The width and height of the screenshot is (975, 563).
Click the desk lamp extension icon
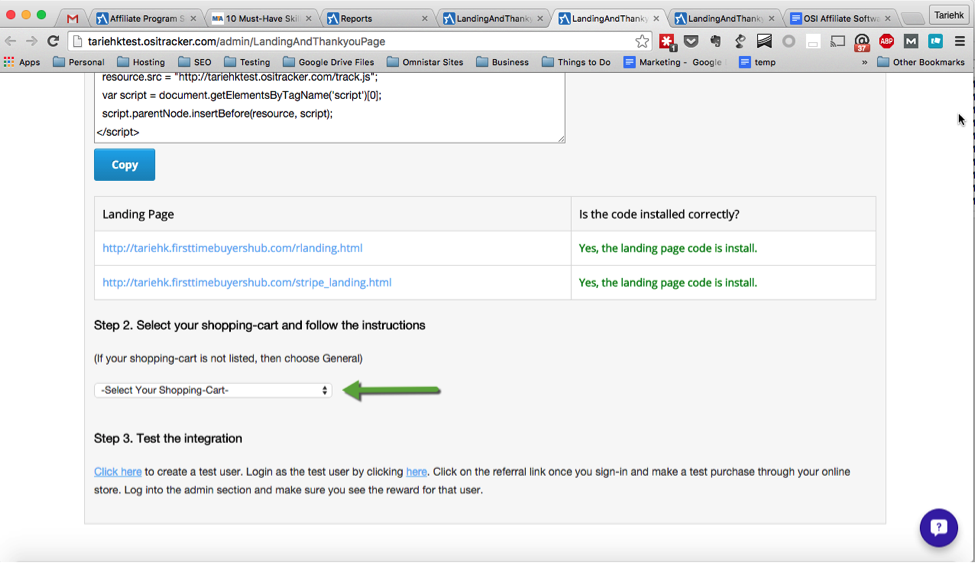[740, 42]
